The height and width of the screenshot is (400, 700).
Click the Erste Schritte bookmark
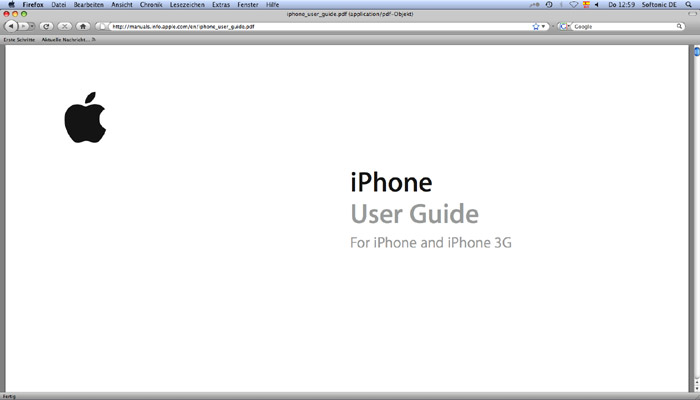pyautogui.click(x=20, y=38)
